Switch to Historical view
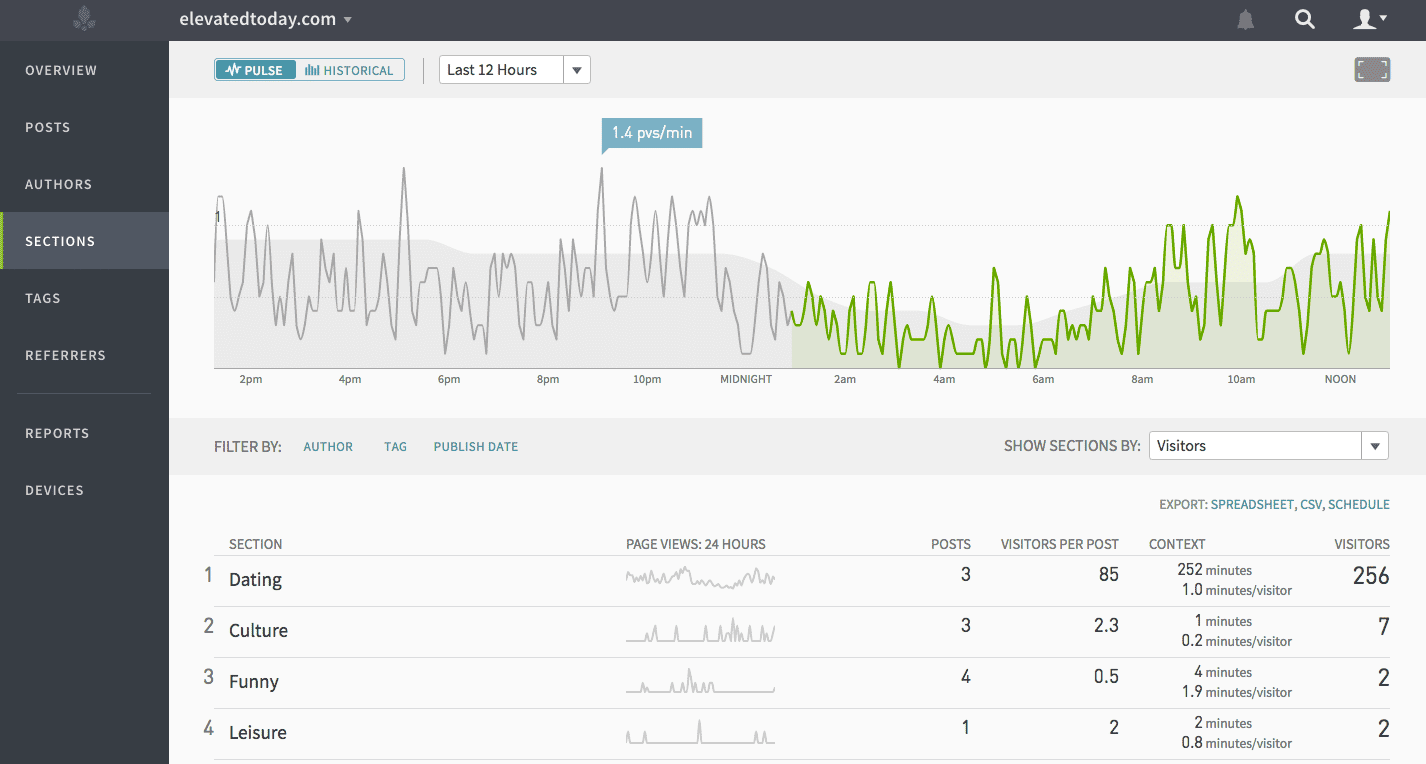 tap(350, 70)
